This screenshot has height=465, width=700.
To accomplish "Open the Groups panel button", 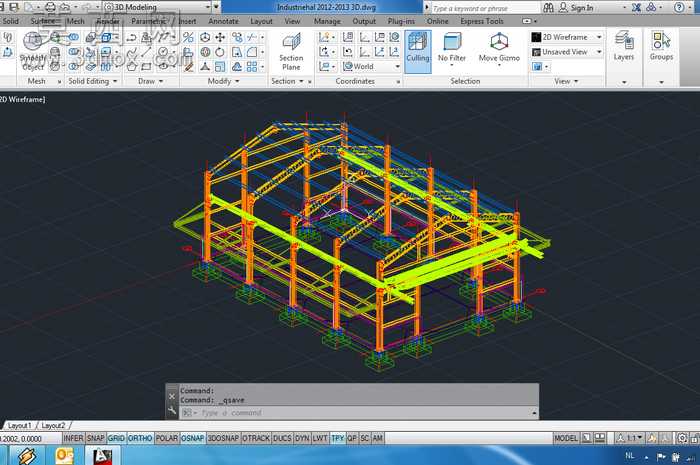I will [x=661, y=47].
